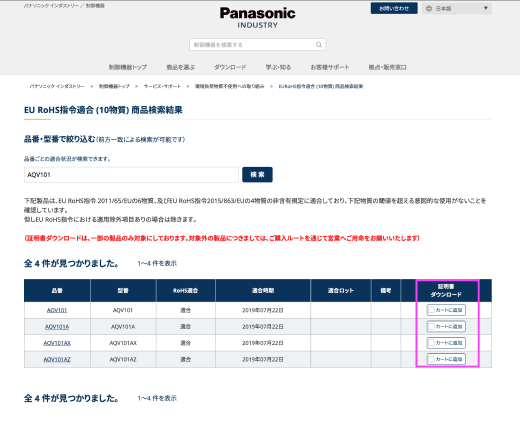Open the ダウンロード menu

pos(230,67)
